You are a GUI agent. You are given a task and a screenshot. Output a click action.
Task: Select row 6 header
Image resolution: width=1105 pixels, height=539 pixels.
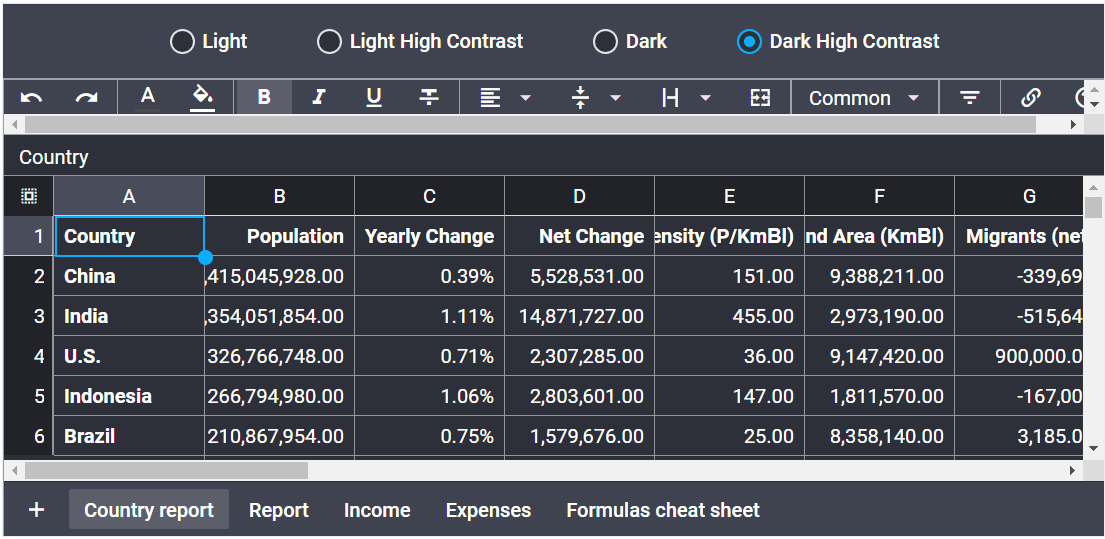pyautogui.click(x=29, y=436)
